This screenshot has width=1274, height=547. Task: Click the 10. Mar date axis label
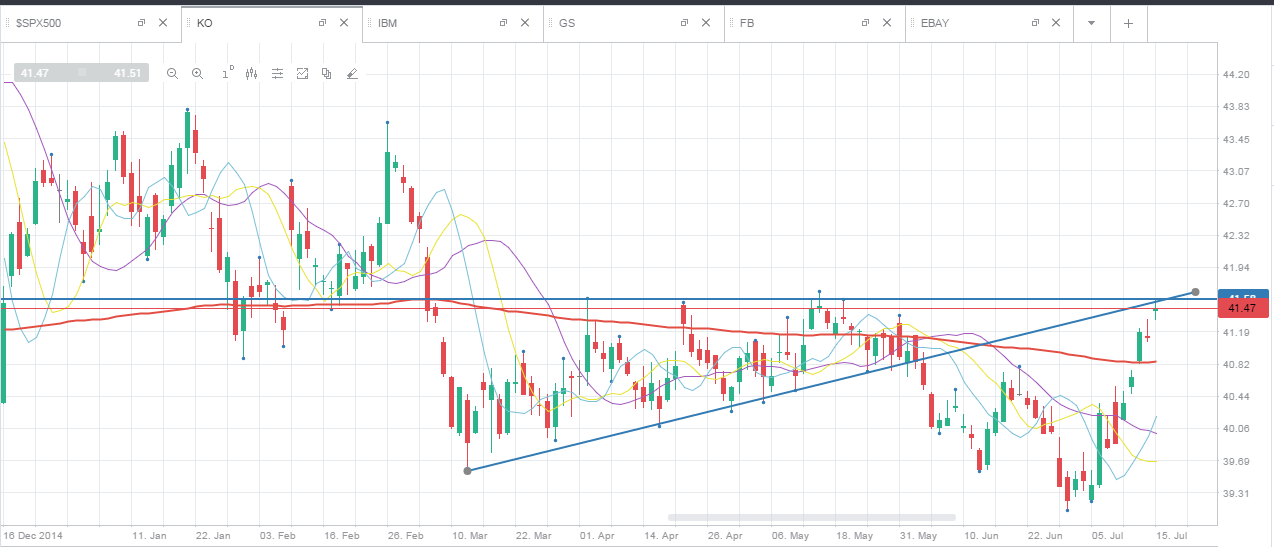click(468, 537)
